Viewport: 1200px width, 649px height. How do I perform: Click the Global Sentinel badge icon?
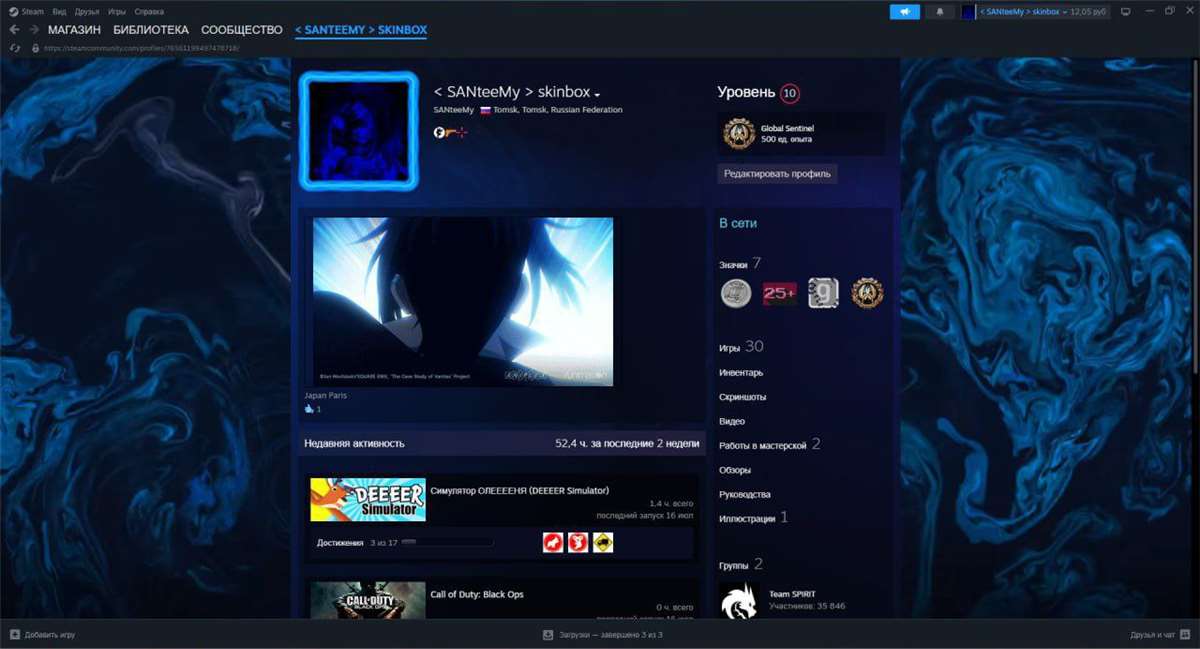click(x=739, y=133)
